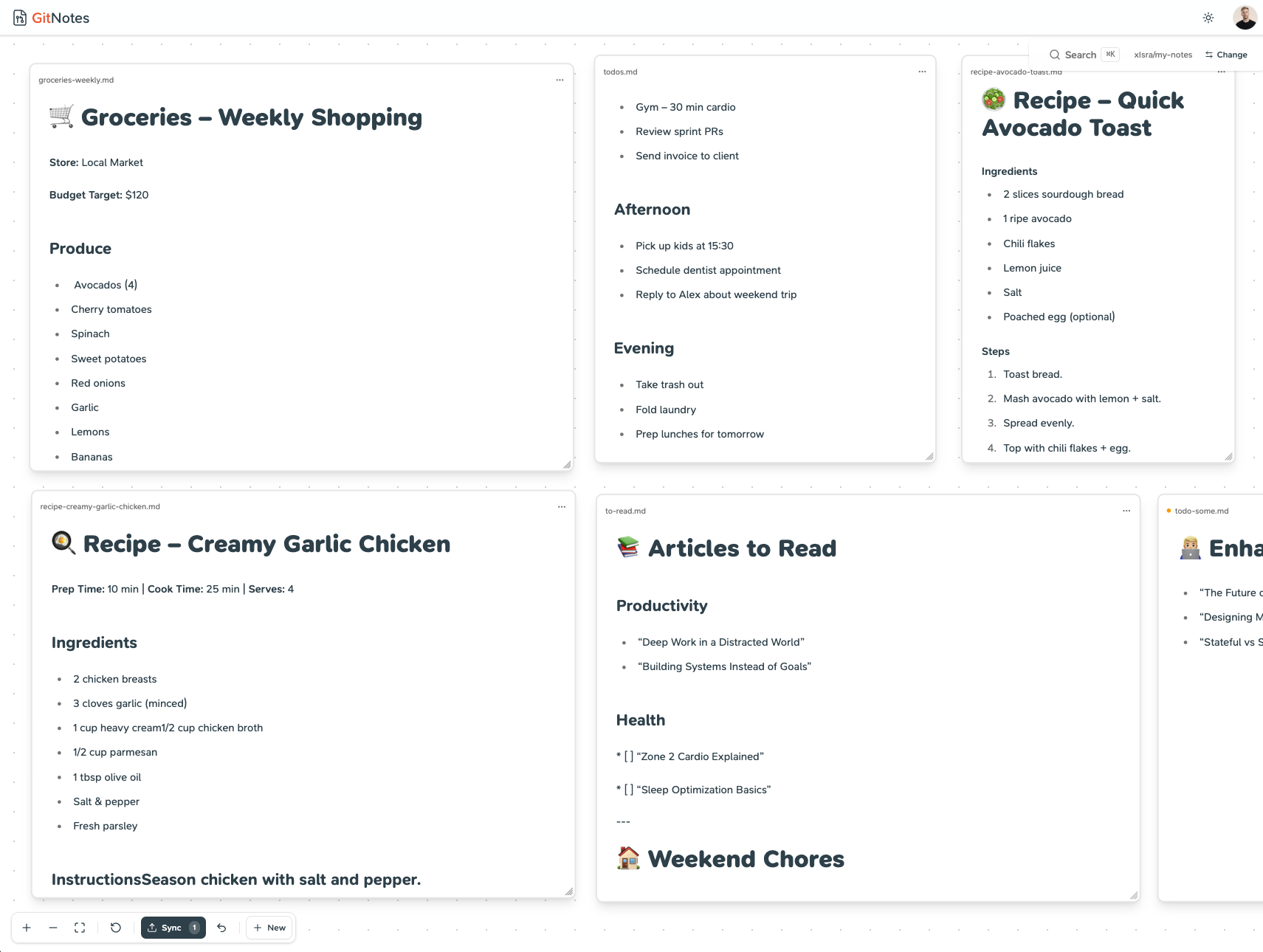Open the recipe-avocado-toast.md ellipsis menu
This screenshot has width=1263, height=952.
pos(1222,72)
